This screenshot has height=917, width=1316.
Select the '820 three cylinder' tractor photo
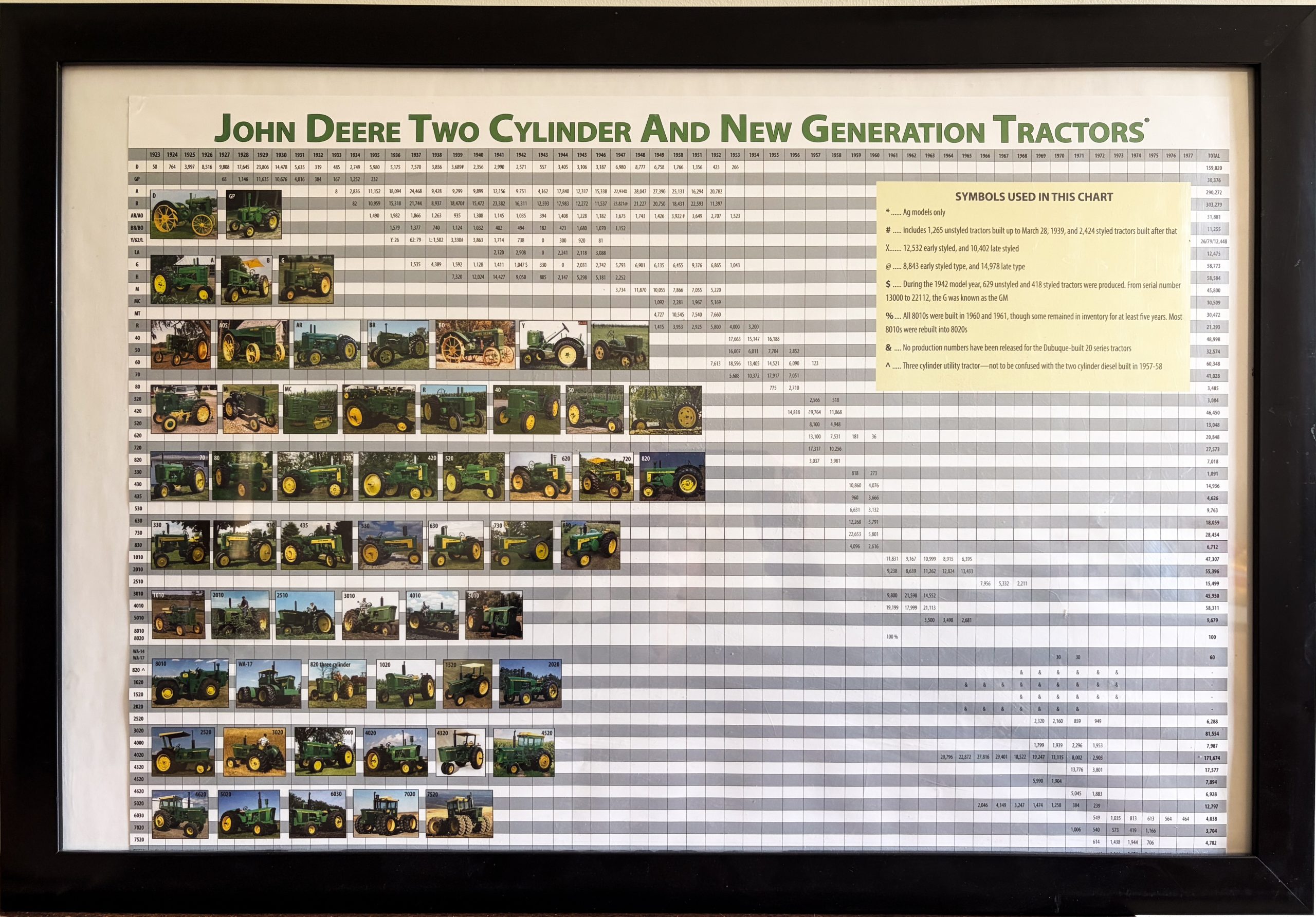click(x=338, y=683)
